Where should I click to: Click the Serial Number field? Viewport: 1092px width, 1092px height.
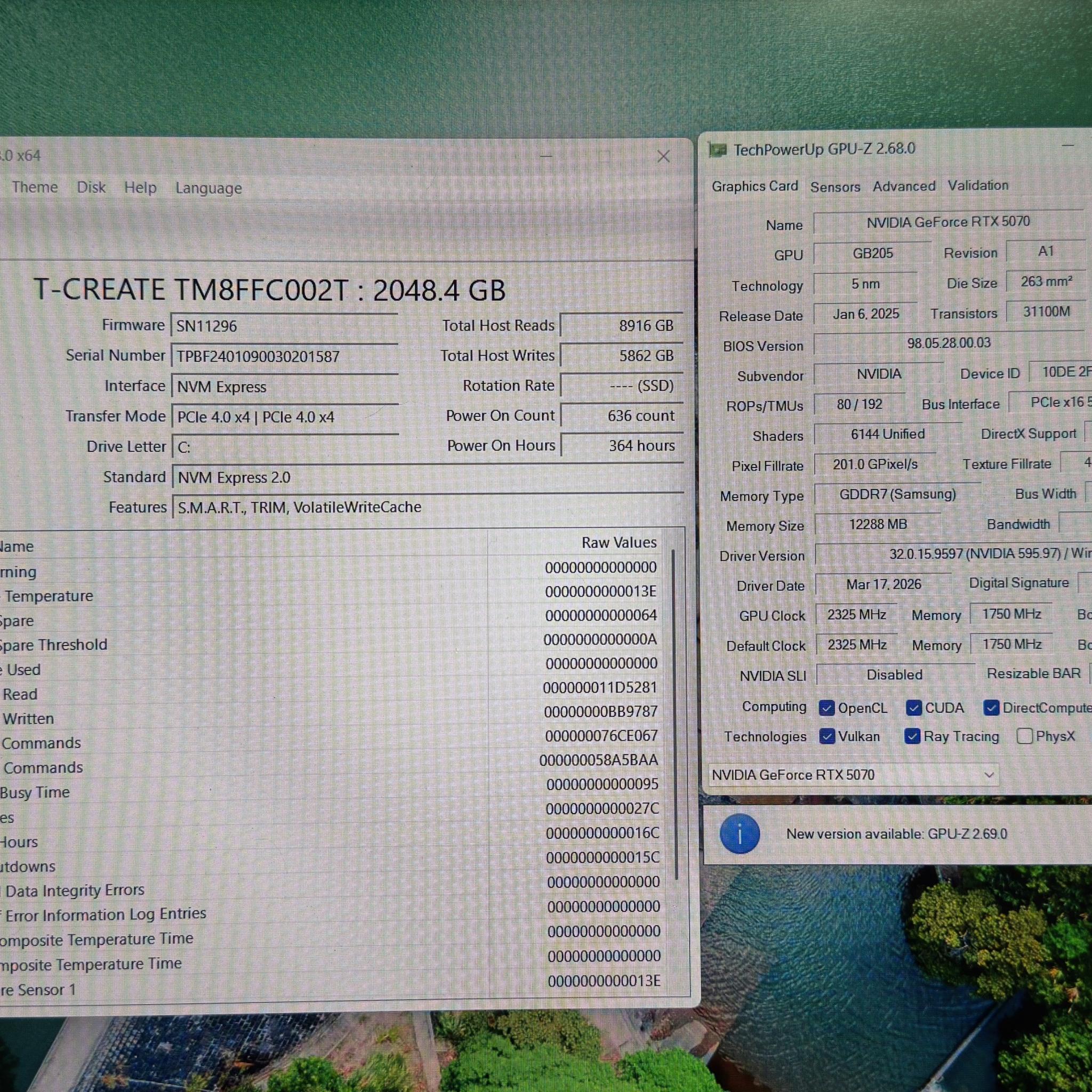[x=285, y=357]
